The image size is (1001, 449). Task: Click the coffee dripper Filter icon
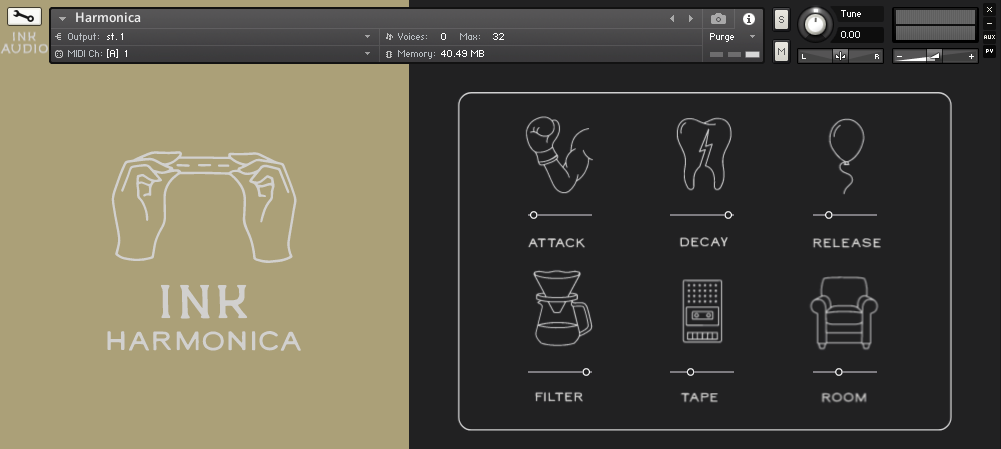pos(561,309)
